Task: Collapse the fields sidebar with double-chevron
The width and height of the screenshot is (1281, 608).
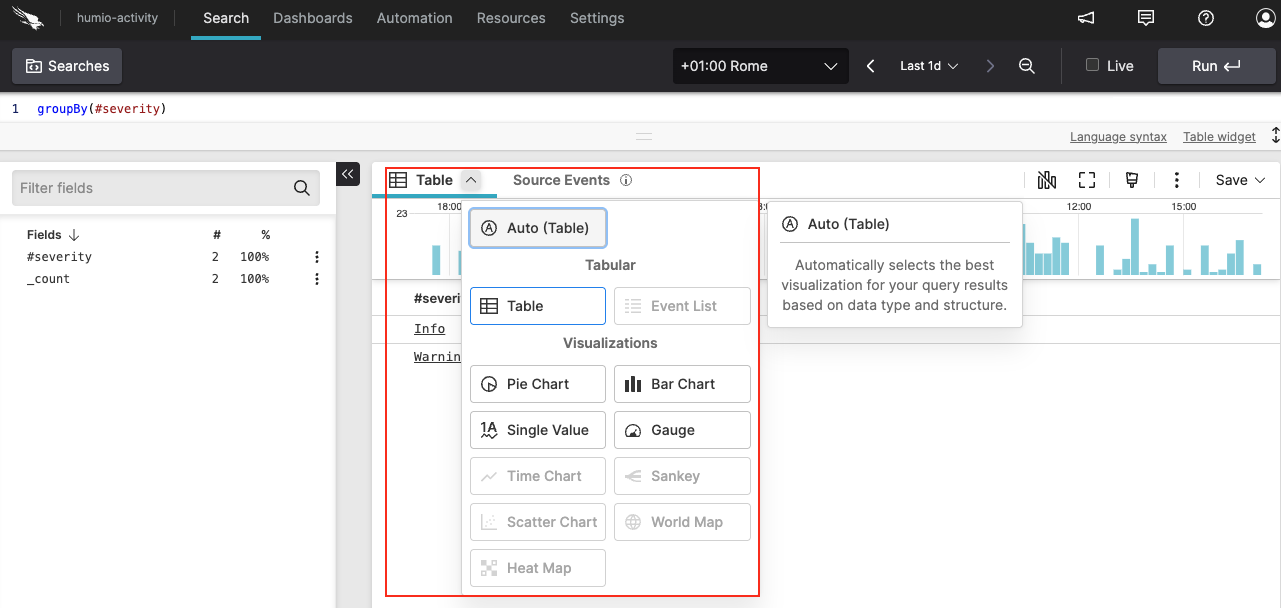Action: click(x=348, y=173)
